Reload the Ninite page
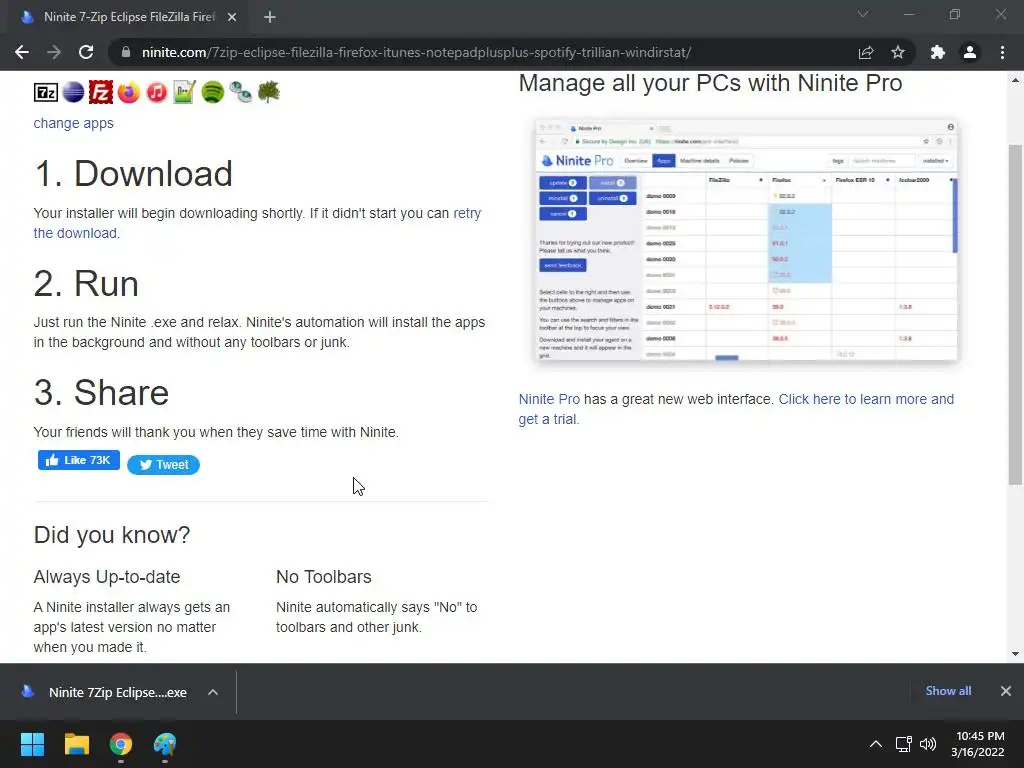The image size is (1024, 768). coord(86,52)
